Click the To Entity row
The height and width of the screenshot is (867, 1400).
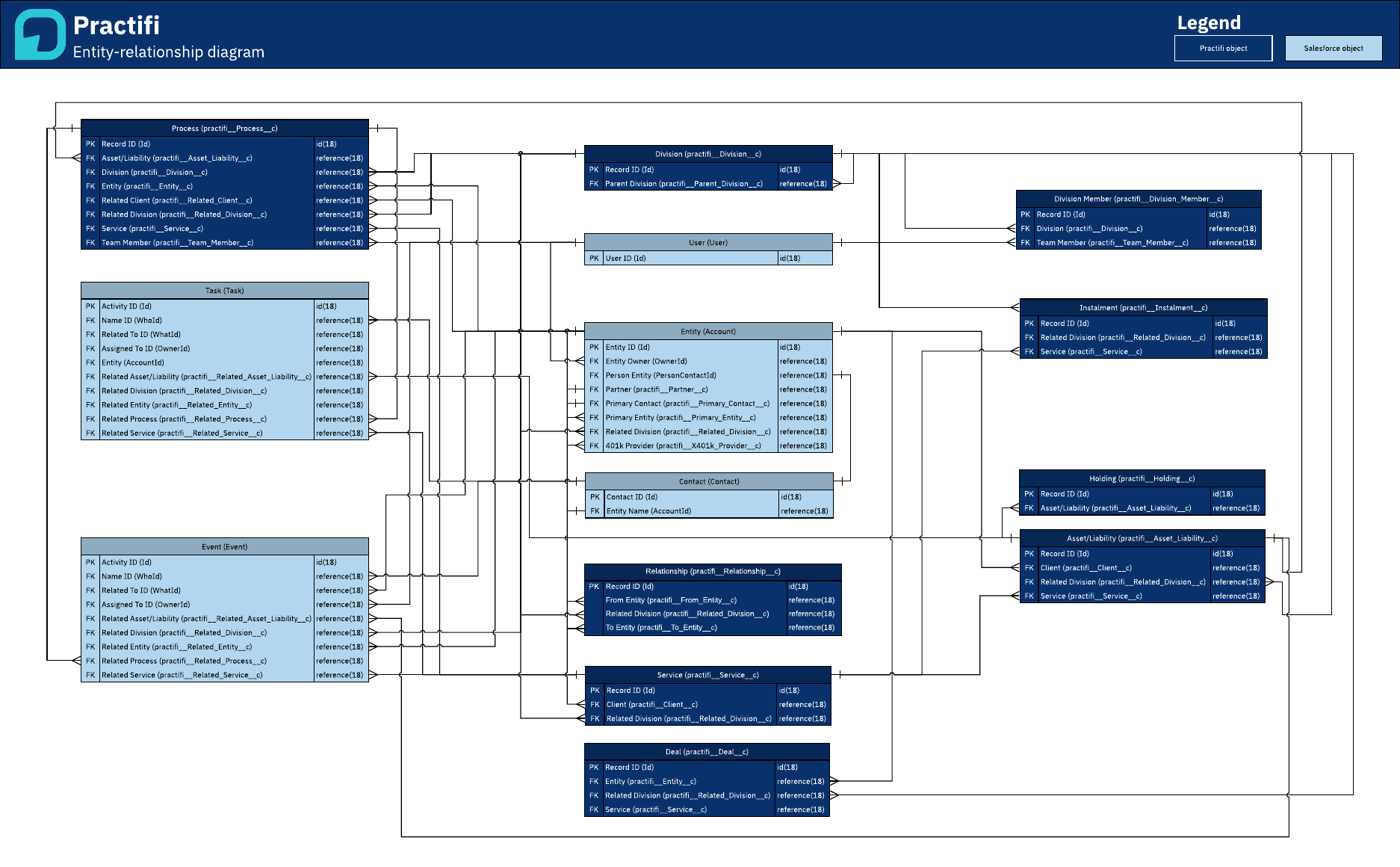pyautogui.click(x=713, y=628)
